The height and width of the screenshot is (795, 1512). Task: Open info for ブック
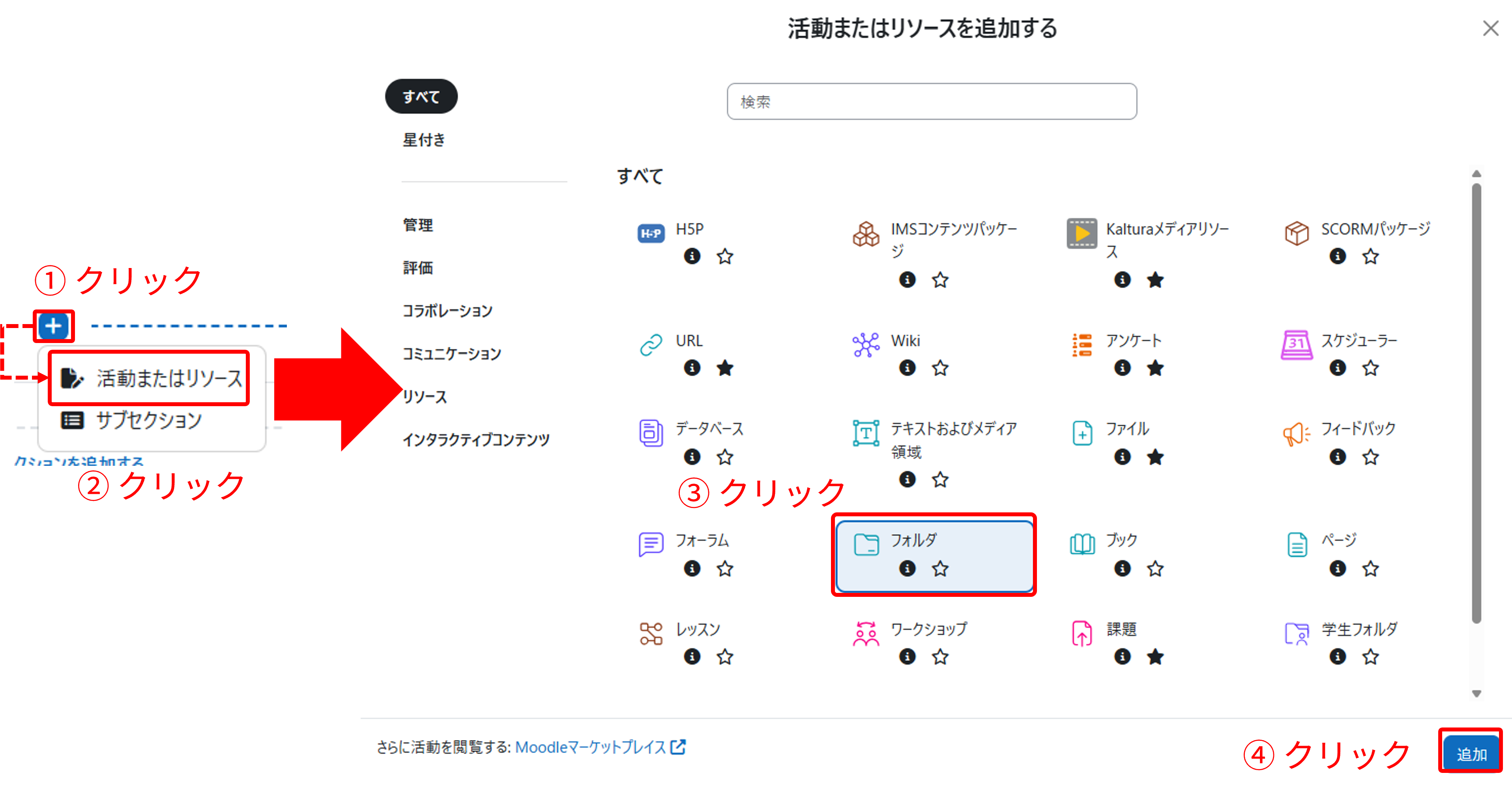click(x=1122, y=568)
